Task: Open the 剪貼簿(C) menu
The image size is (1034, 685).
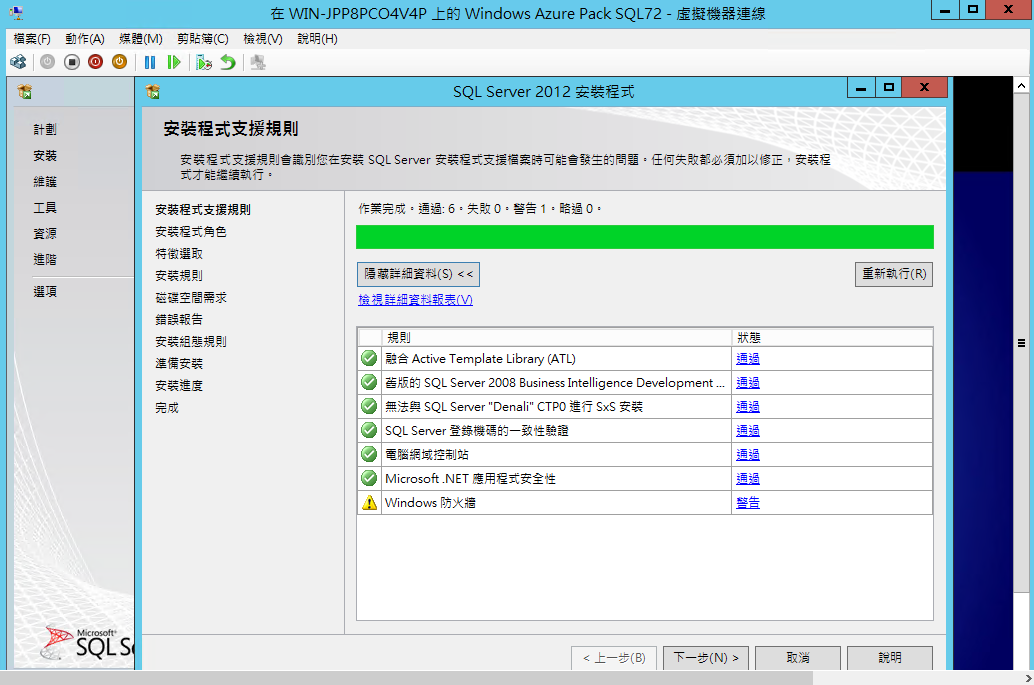Action: coord(202,39)
